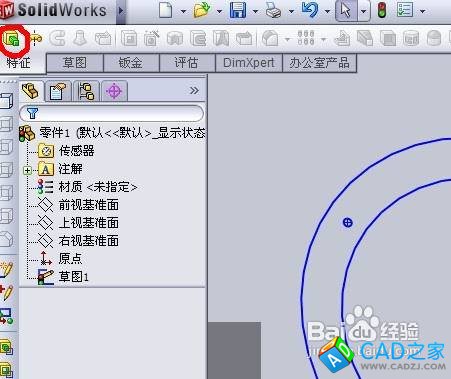Select the 原点 origin item
Viewport: 451px width, 379px height.
[60, 259]
